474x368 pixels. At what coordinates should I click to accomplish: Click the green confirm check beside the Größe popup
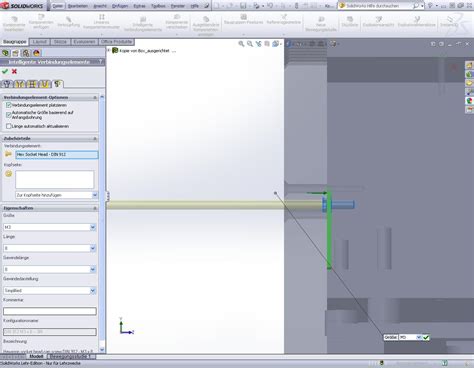pos(426,338)
